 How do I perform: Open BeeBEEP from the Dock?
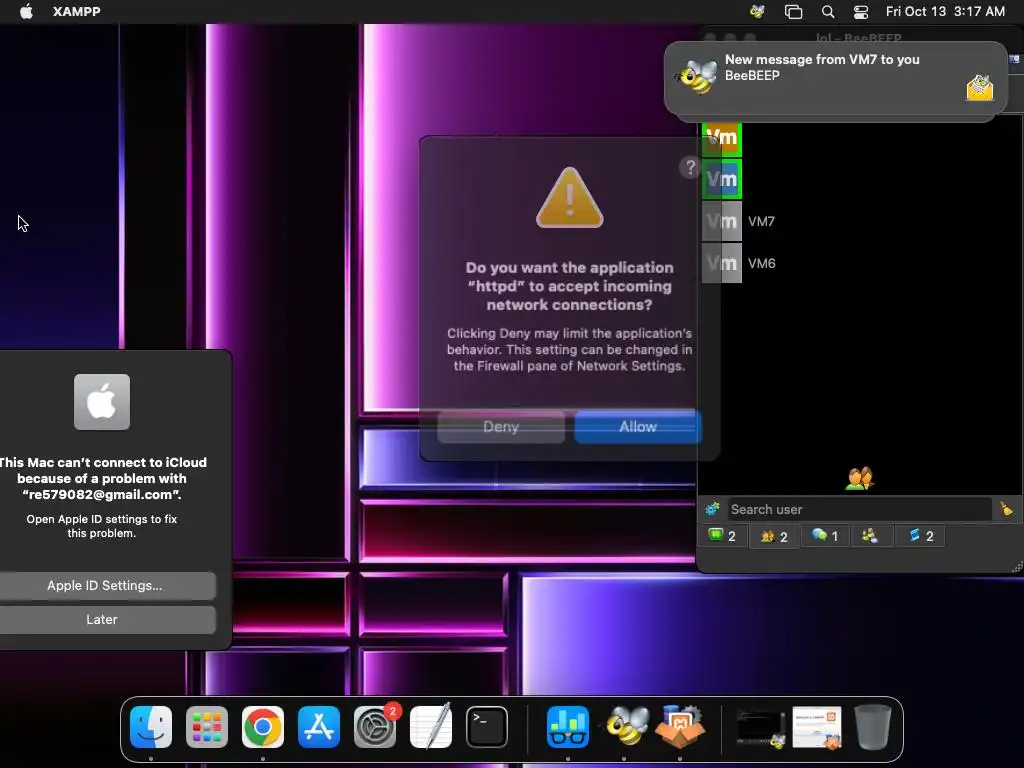[627, 726]
